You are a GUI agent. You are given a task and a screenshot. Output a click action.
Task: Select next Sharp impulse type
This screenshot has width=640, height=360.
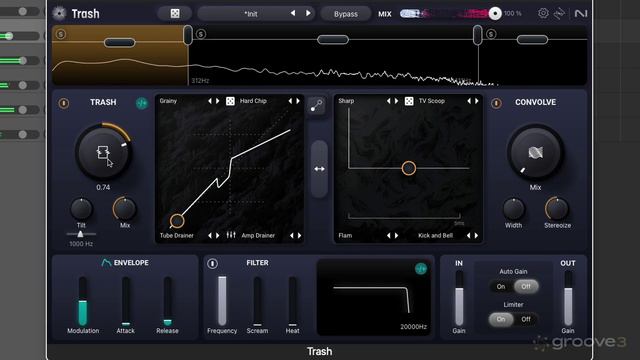396,101
